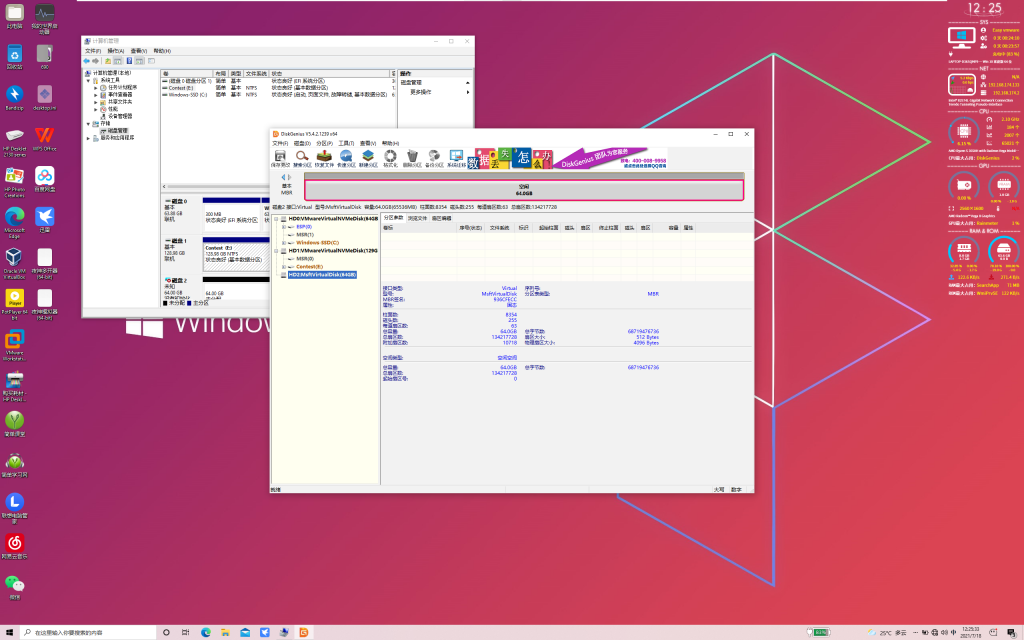Open Disk menu in DiskGenius
Viewport: 1024px width, 640px height.
pos(302,143)
